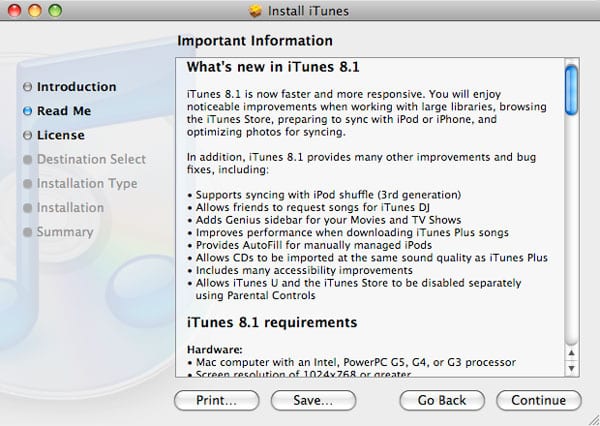Click the License step bullet icon
This screenshot has height=426, width=600.
[x=27, y=135]
